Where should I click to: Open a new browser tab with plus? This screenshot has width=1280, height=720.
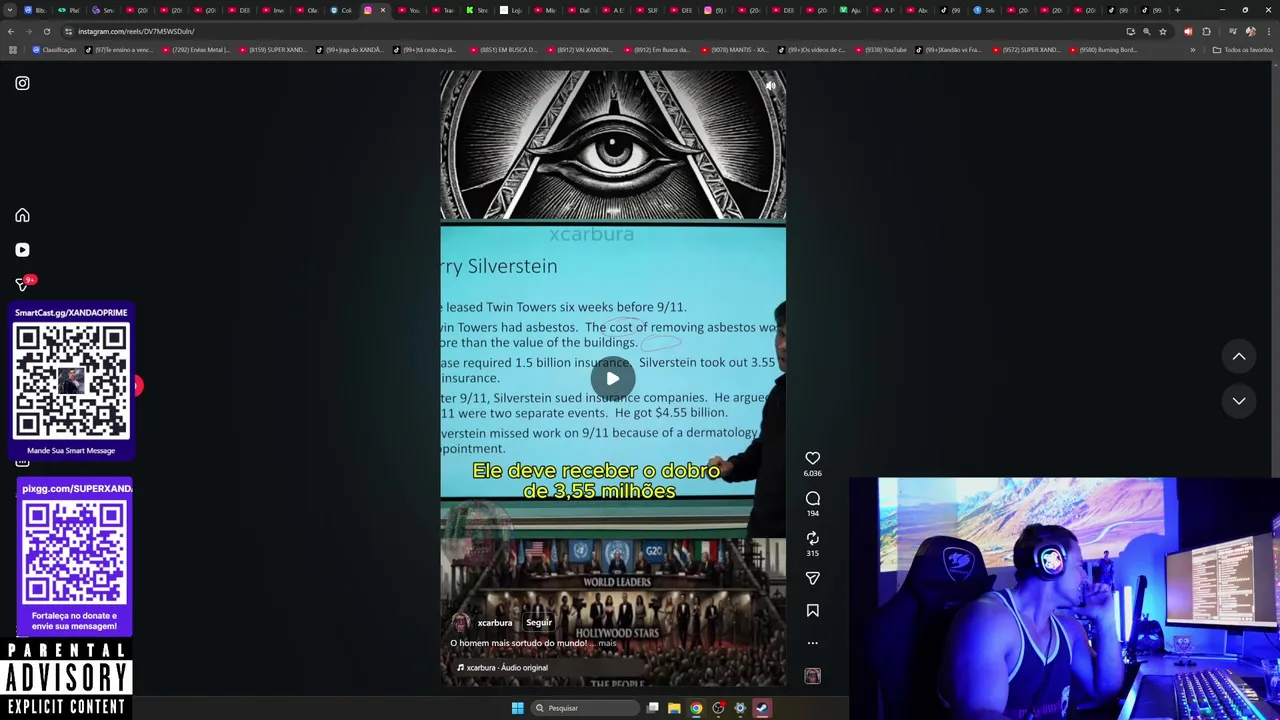[x=1177, y=10]
